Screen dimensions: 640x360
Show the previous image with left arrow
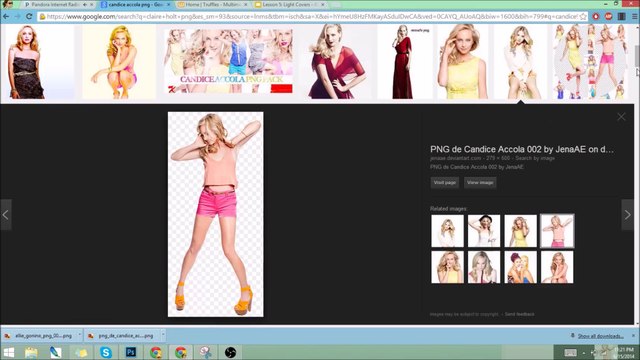tap(6, 215)
